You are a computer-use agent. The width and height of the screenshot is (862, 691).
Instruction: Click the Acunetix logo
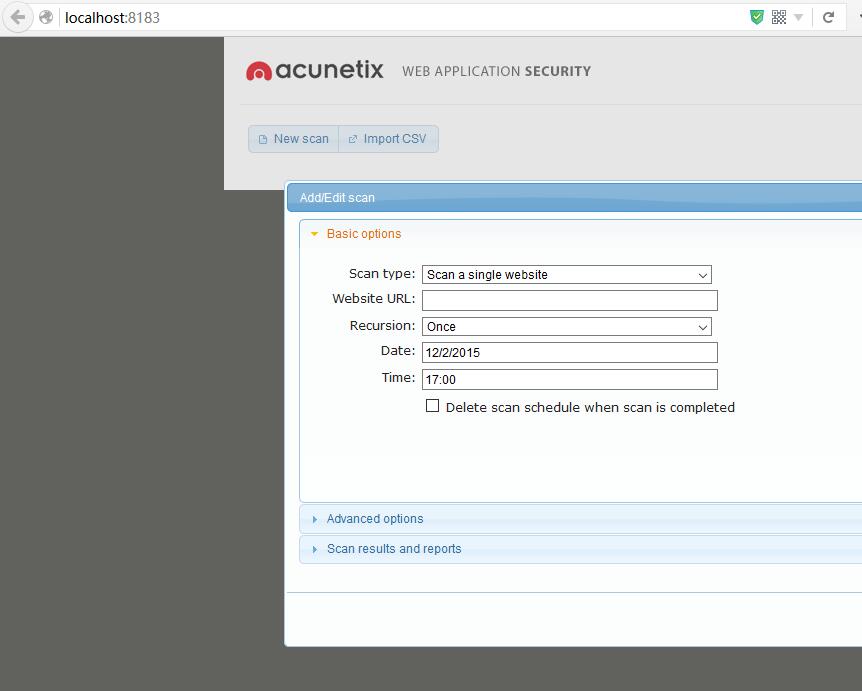click(x=315, y=71)
